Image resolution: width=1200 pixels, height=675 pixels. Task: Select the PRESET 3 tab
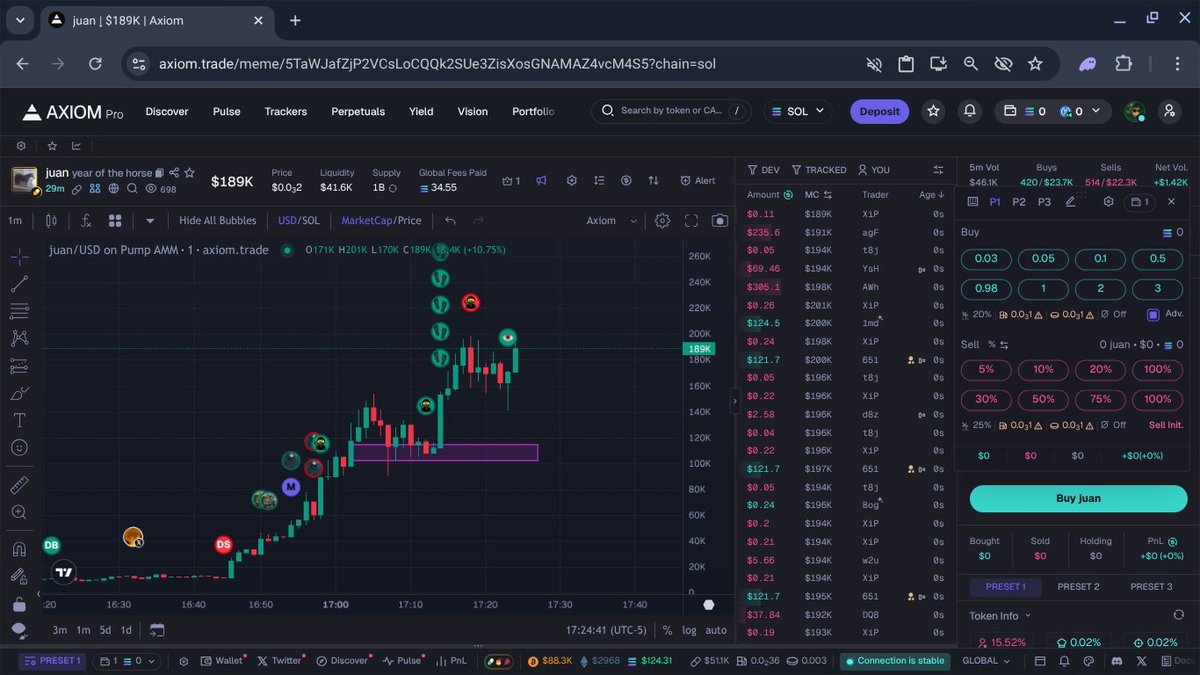click(1151, 587)
